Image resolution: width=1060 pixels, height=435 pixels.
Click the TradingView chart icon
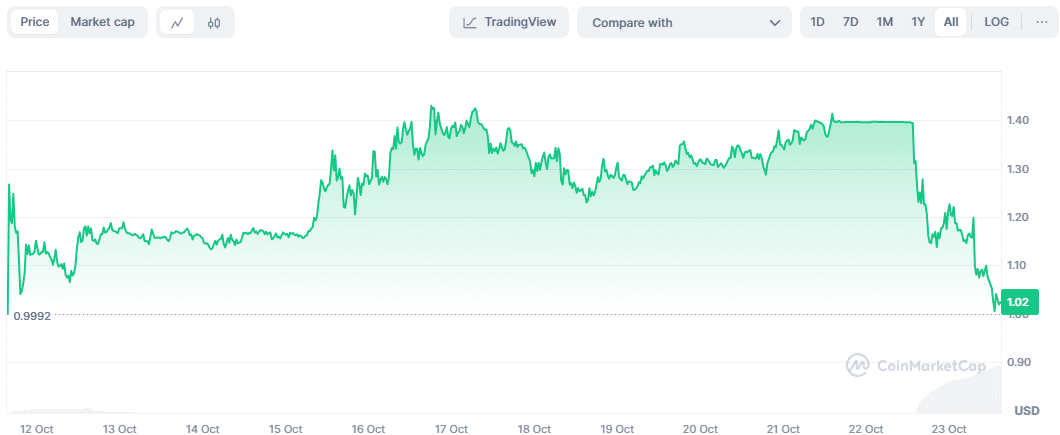coord(469,22)
